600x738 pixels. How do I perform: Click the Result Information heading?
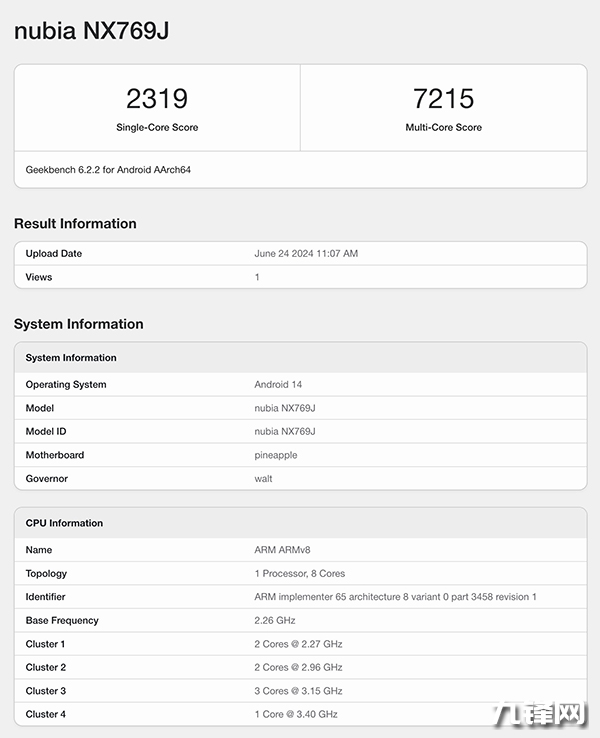75,224
